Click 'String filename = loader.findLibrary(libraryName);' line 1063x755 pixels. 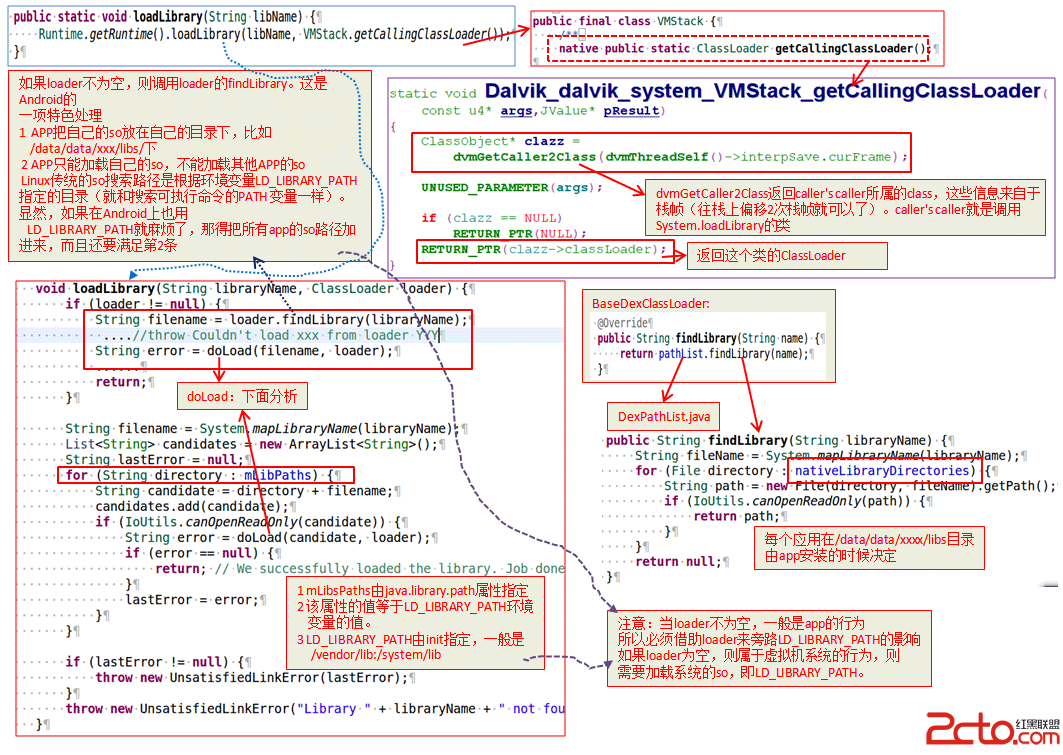[281, 320]
